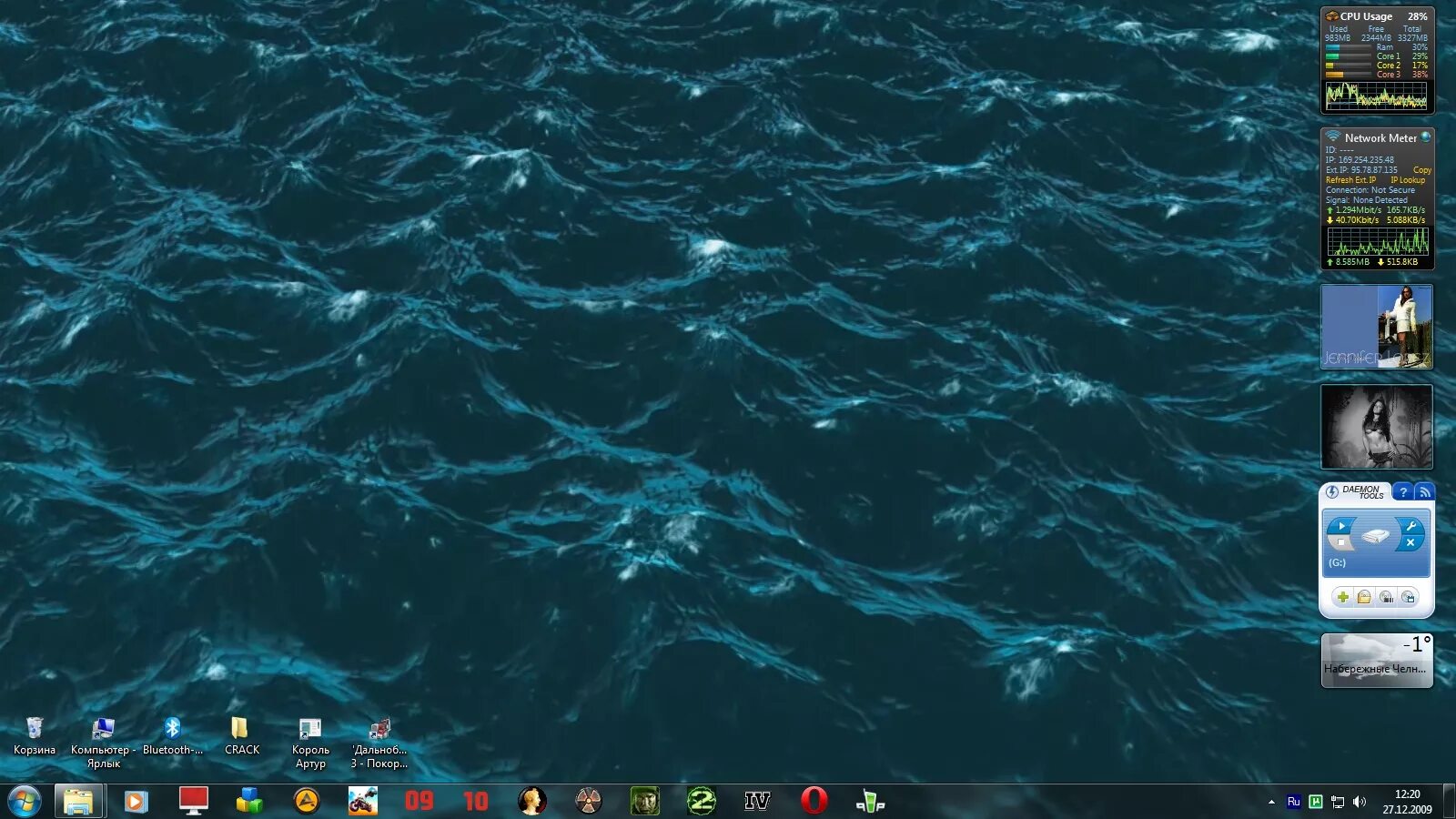The image size is (1456, 819).
Task: Open the Opera browser from the taskbar
Action: coord(814,802)
